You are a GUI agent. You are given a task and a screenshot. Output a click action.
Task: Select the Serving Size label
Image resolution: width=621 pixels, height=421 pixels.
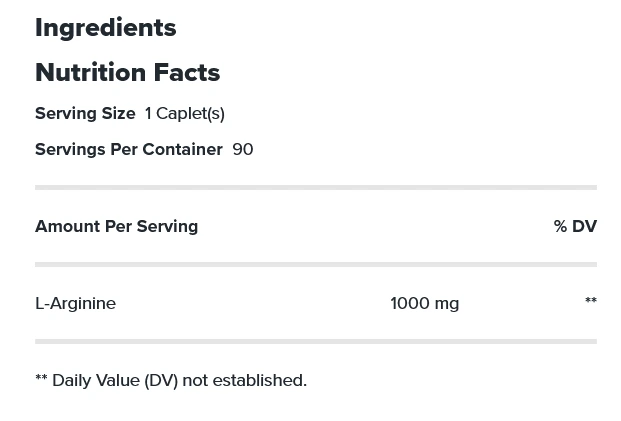[85, 113]
